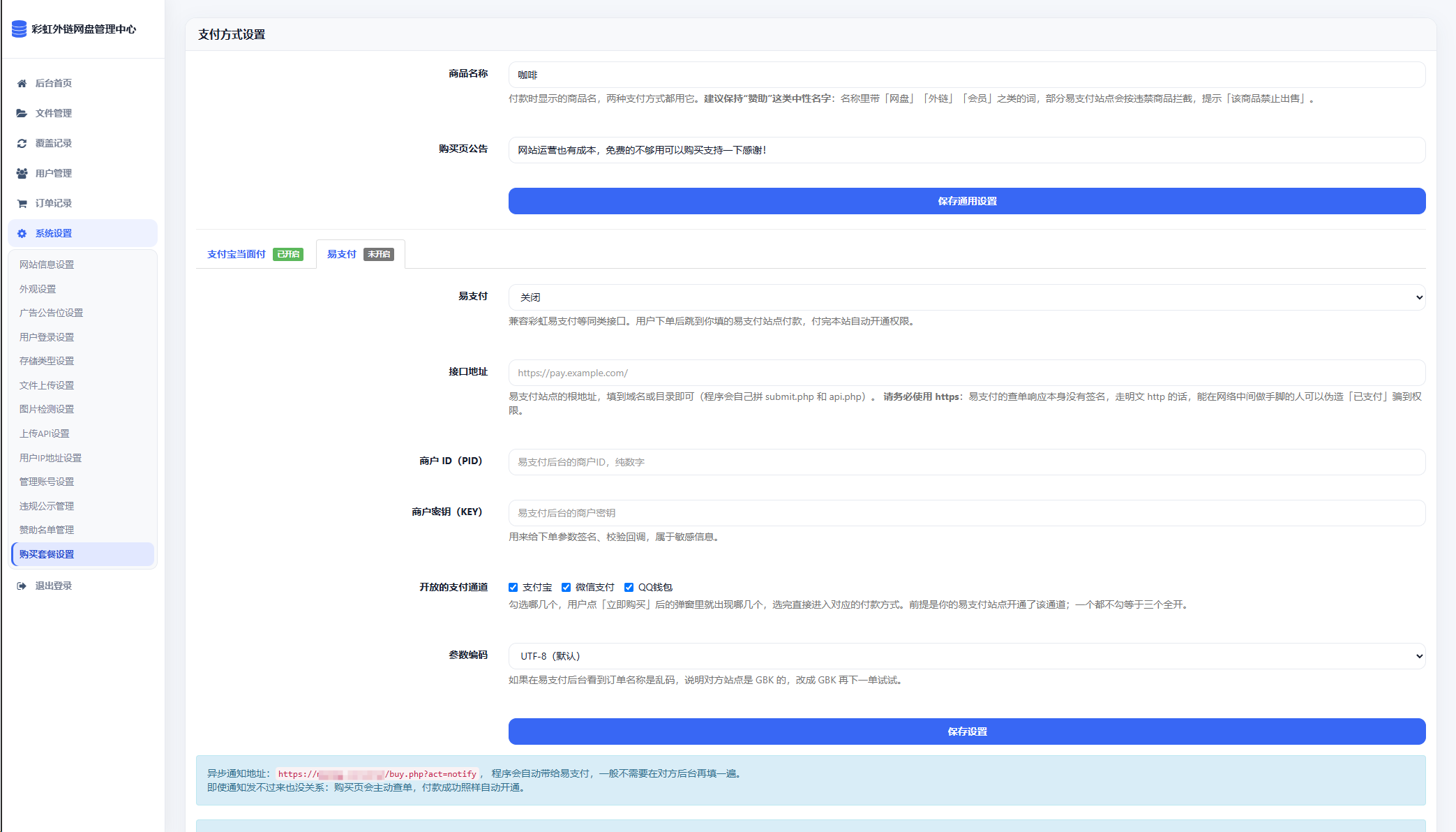Click the folder icon beside 文件管理

[x=22, y=113]
